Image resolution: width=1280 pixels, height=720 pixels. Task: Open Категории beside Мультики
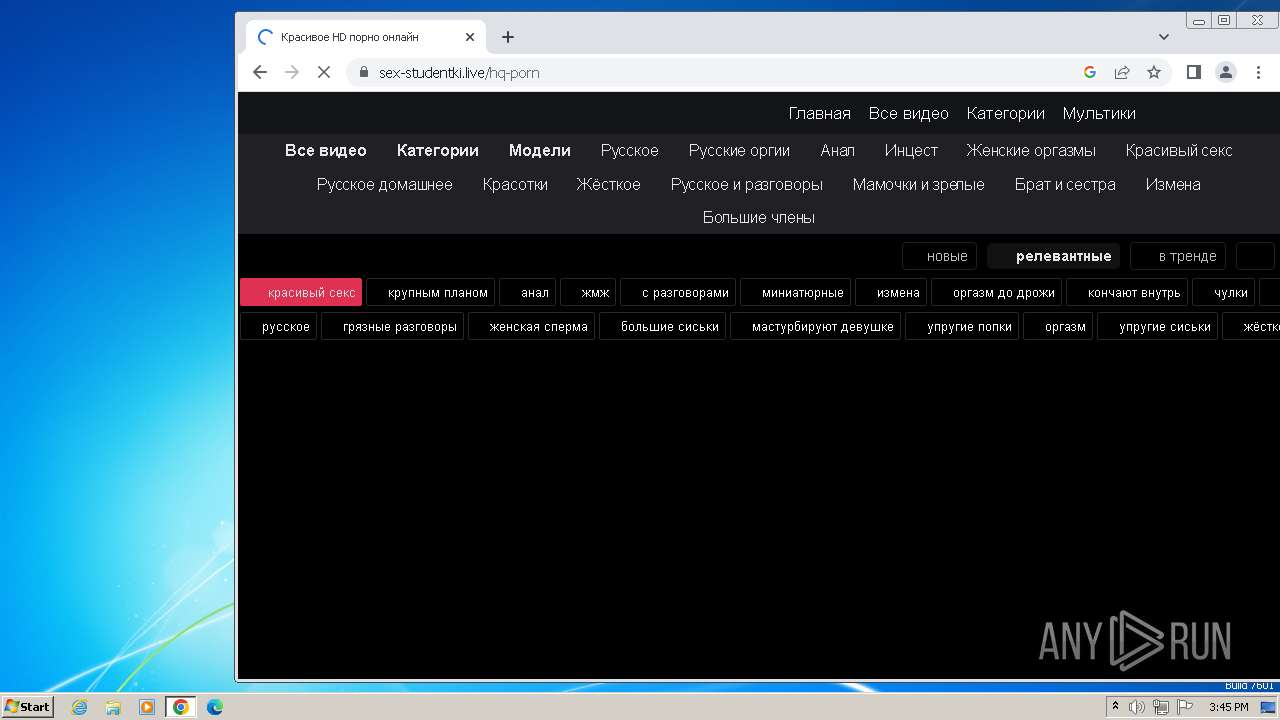point(1005,113)
